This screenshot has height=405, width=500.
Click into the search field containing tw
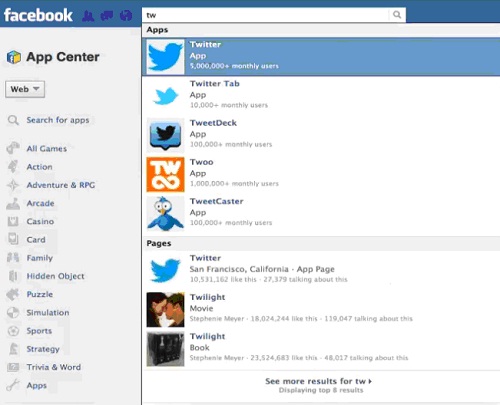click(x=266, y=15)
